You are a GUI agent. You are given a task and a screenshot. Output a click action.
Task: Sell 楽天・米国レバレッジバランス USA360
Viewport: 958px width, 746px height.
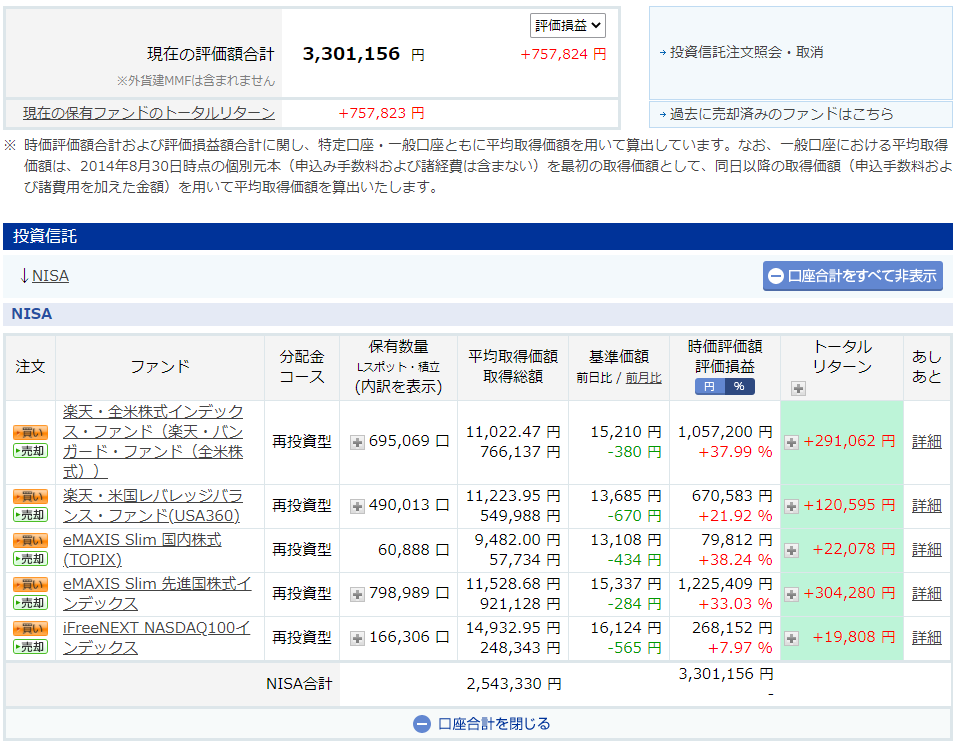click(x=31, y=515)
